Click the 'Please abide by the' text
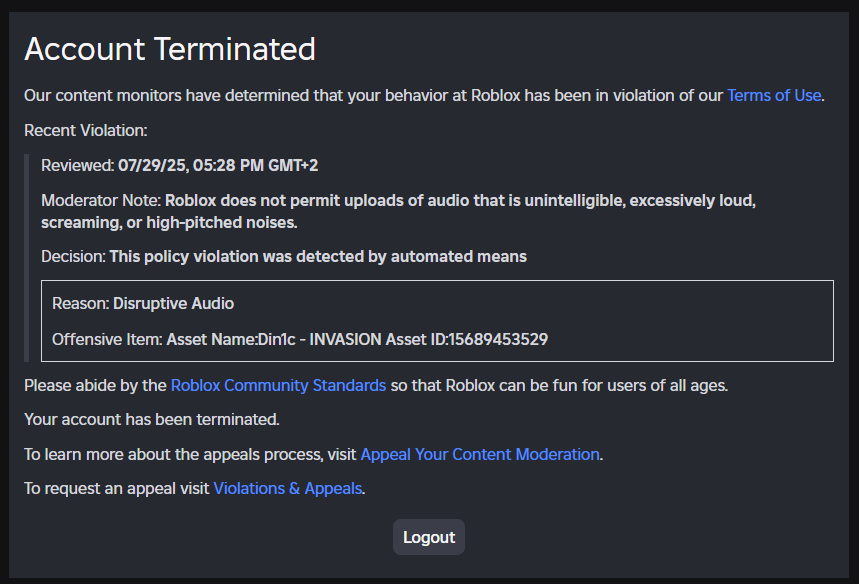The width and height of the screenshot is (859, 584). pos(96,385)
